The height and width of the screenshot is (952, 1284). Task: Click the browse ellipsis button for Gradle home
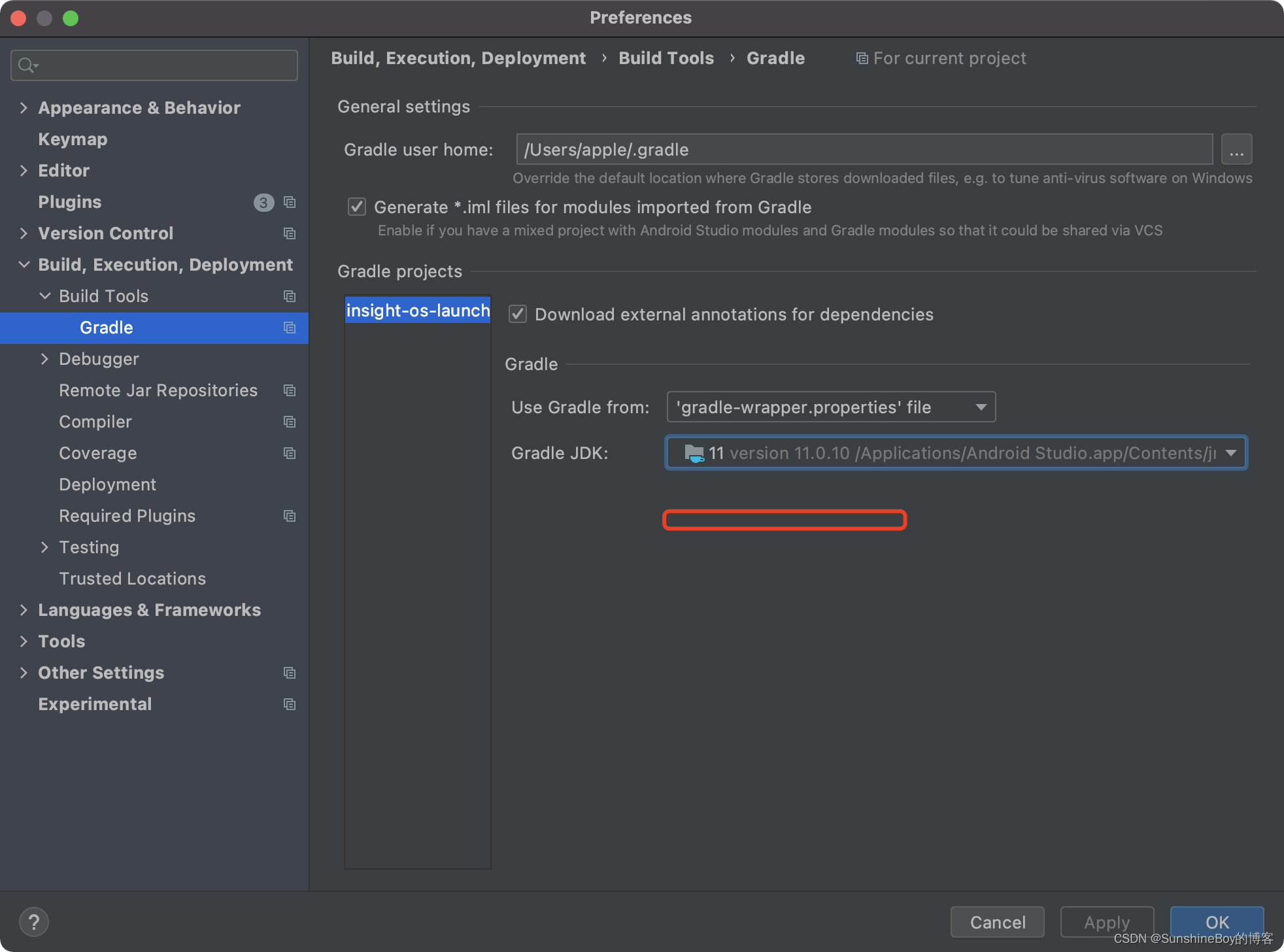tap(1236, 150)
